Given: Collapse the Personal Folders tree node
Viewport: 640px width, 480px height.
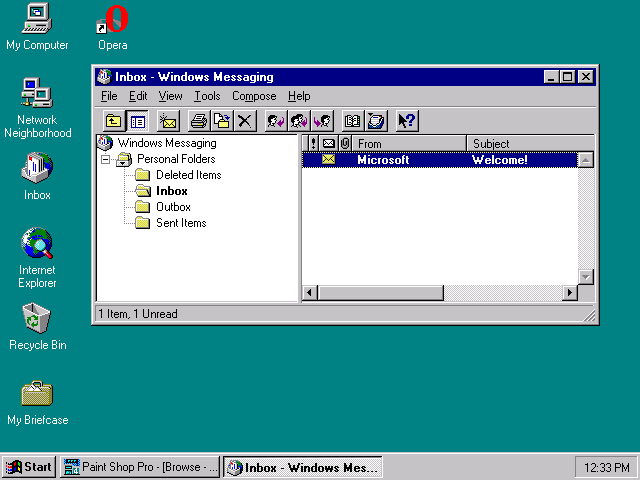Looking at the screenshot, I should [105, 159].
